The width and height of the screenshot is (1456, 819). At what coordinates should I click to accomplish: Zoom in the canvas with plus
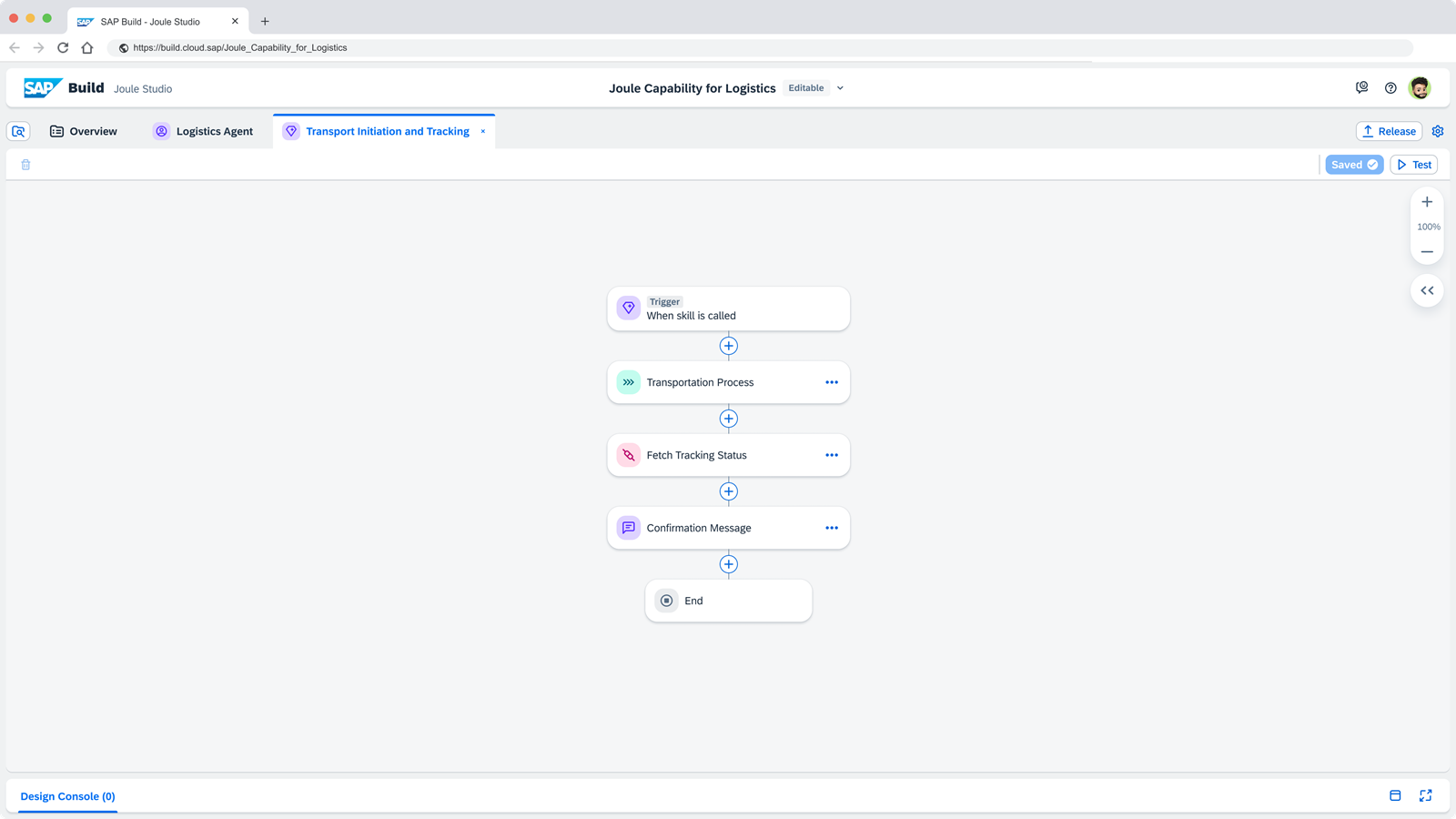coord(1427,202)
